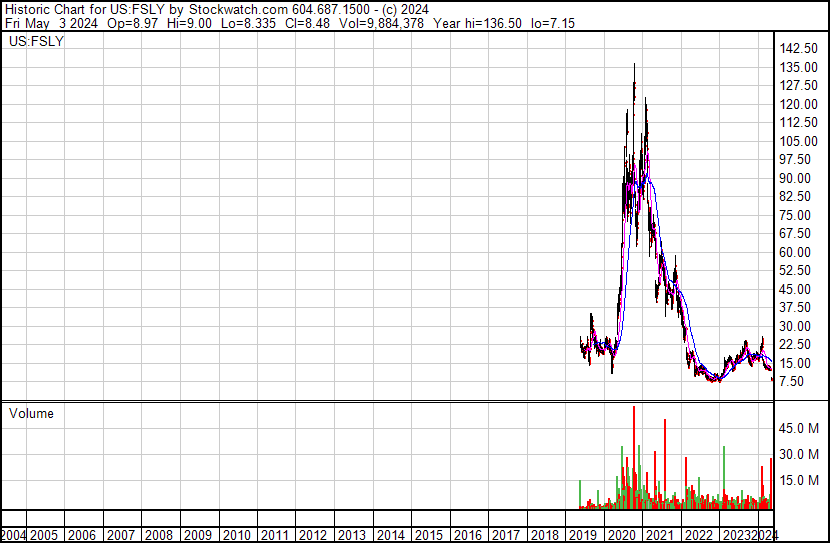Click the 'Cl=8.48' closing price value
830x543 pixels.
[306, 23]
